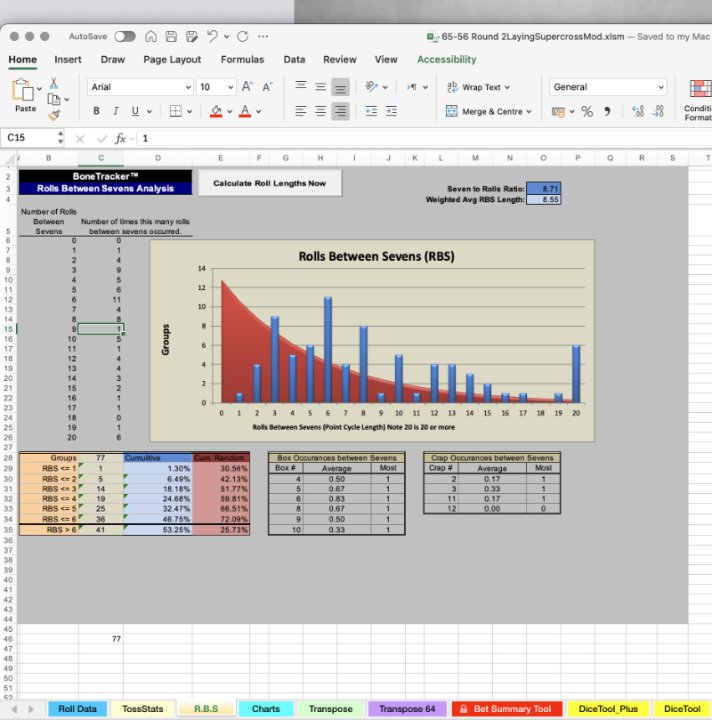Viewport: 712px width, 720px height.
Task: Undo the last action
Action: click(212, 36)
